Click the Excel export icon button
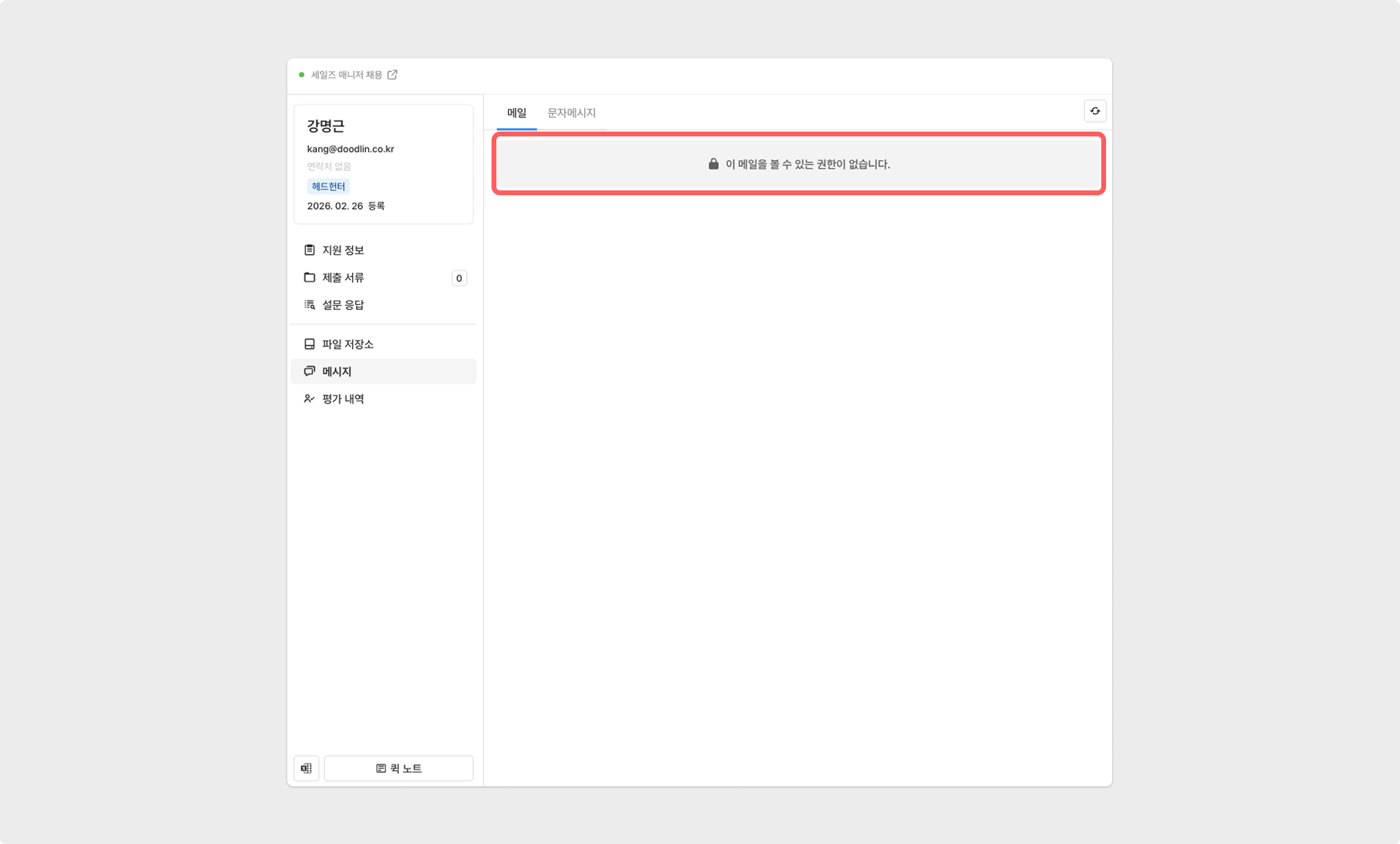This screenshot has height=844, width=1400. pyautogui.click(x=306, y=768)
